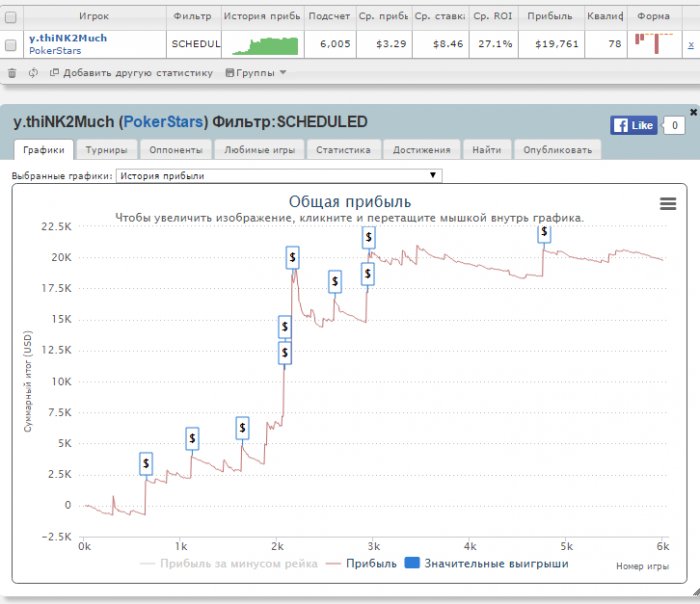Tick the checkbox for y.thiNK2Much row
The height and width of the screenshot is (604, 700).
coord(11,45)
